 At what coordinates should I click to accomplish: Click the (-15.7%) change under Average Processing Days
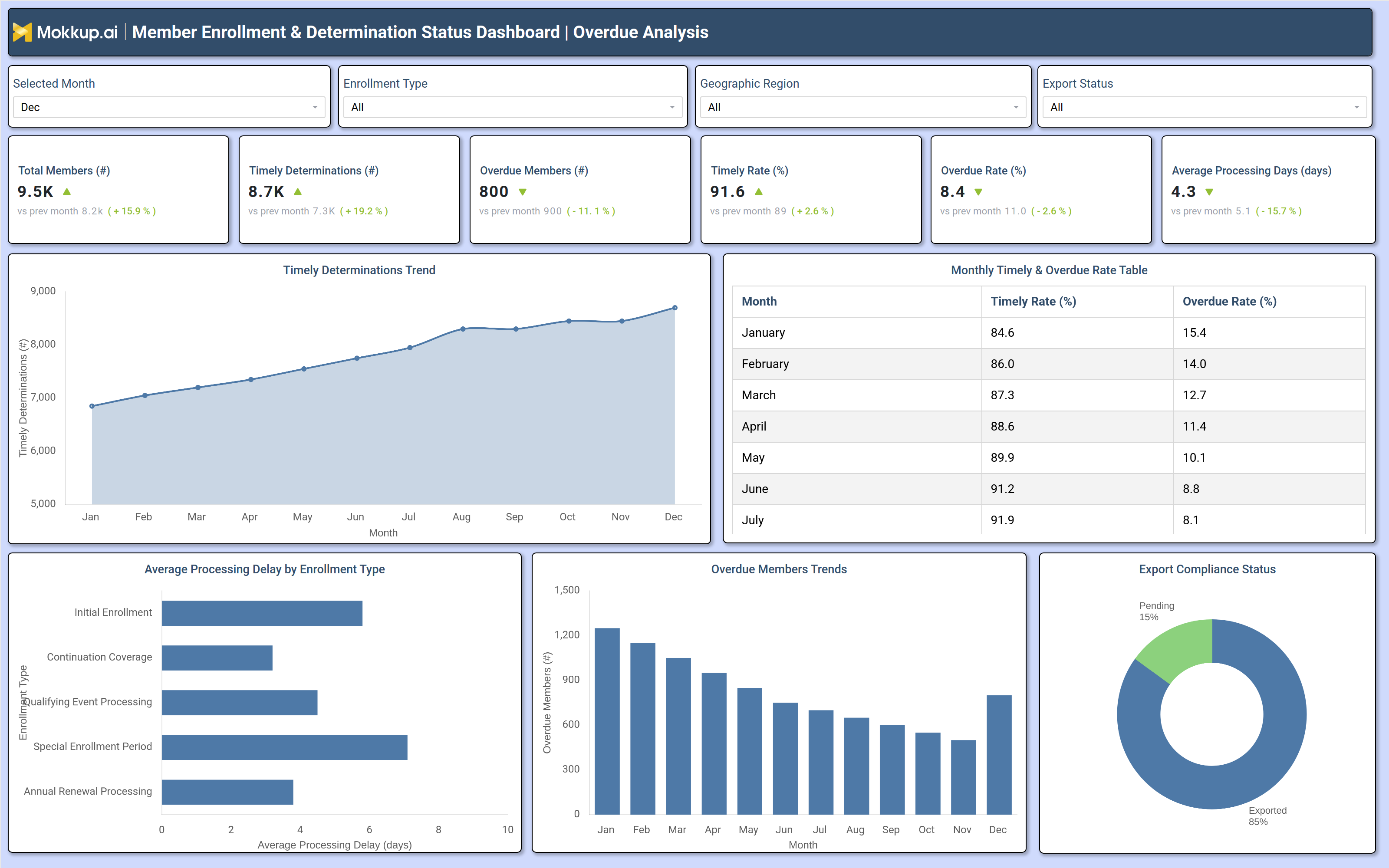tap(1278, 211)
